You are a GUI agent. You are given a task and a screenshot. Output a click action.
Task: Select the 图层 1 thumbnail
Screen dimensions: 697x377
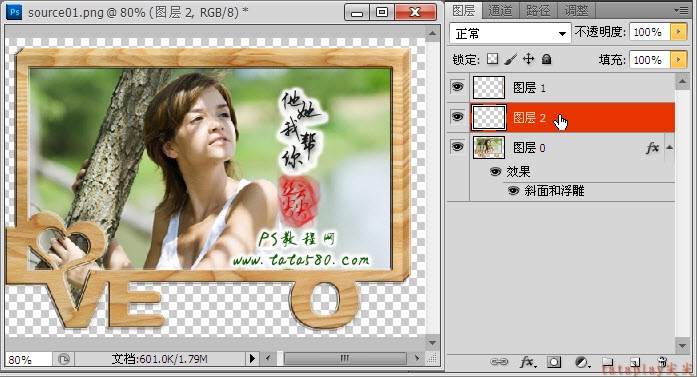pos(489,87)
